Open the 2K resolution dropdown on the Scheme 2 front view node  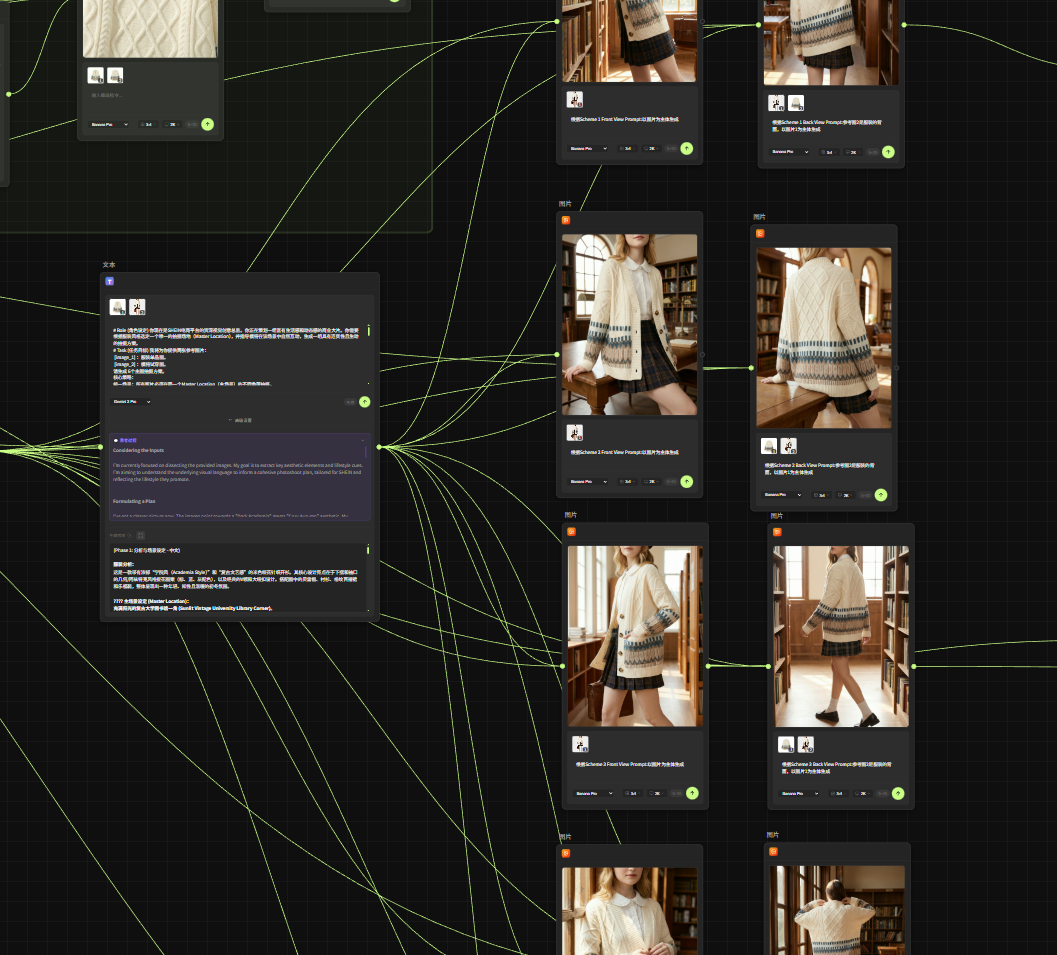pyautogui.click(x=650, y=481)
